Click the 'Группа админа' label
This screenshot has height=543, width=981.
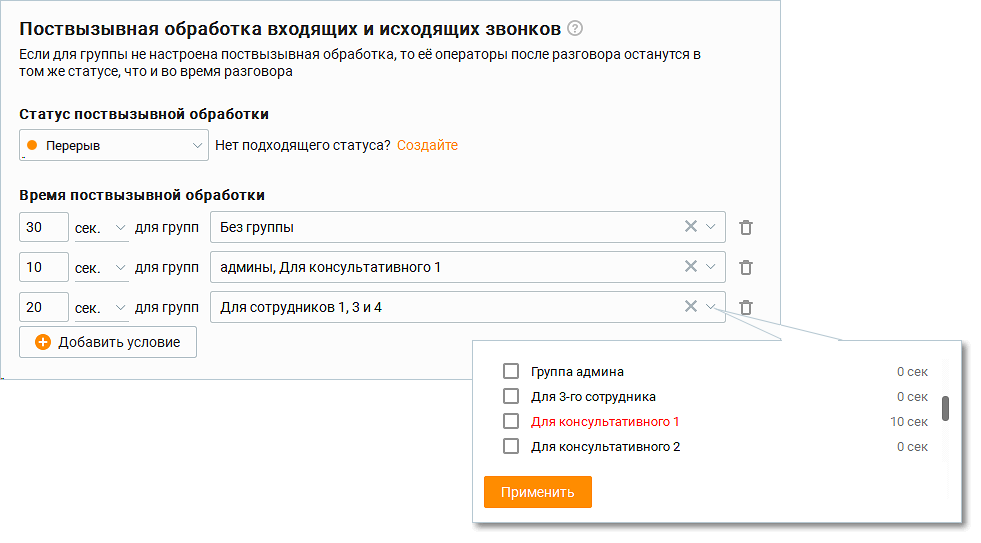[x=577, y=372]
